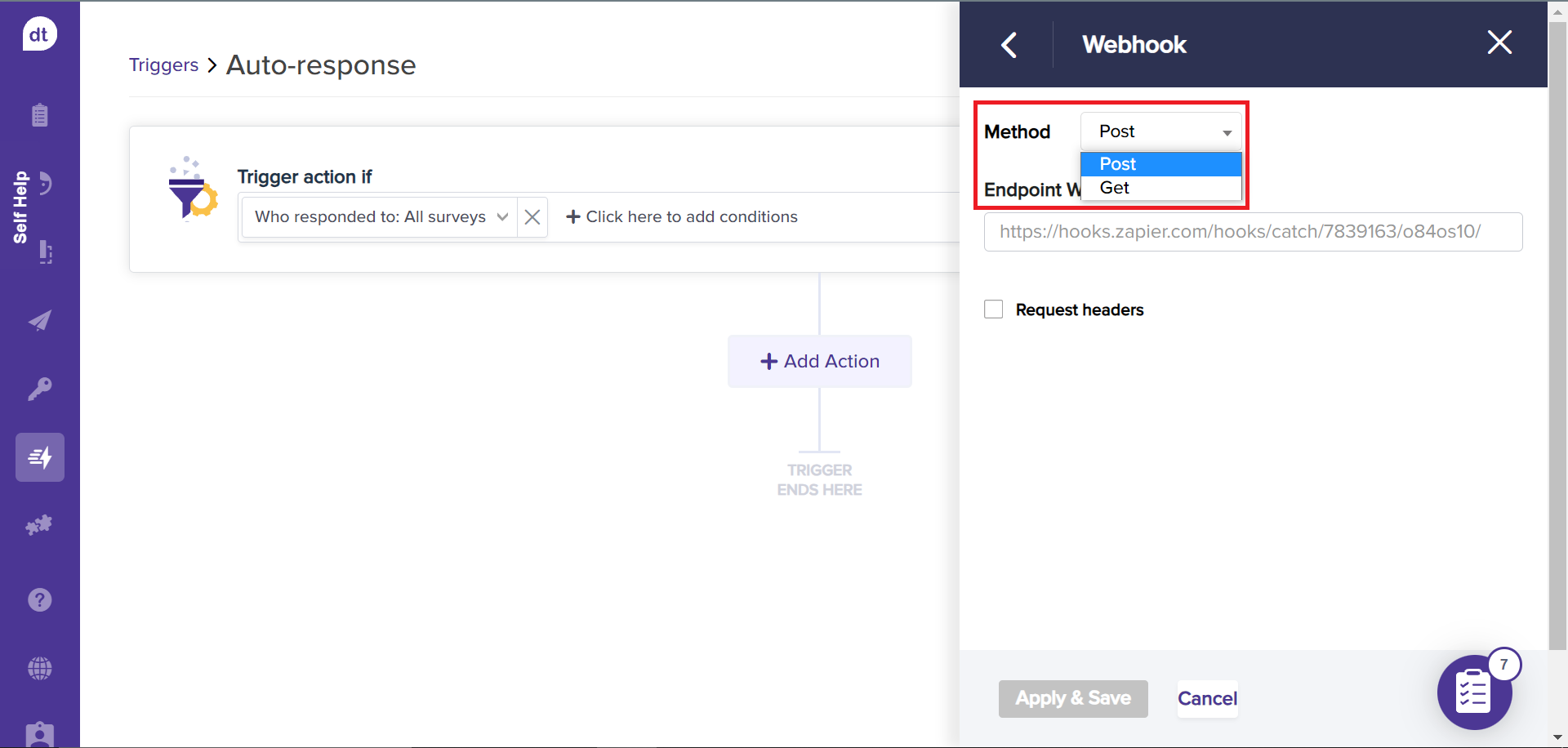Screen dimensions: 1568x748
Task: Open the Method dropdown showing Post
Action: (x=1160, y=131)
